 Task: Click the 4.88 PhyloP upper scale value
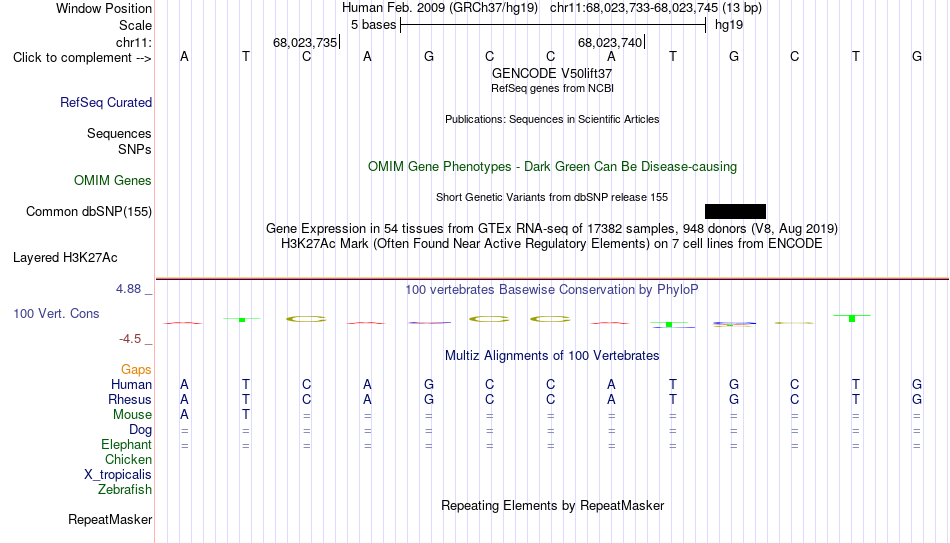(128, 289)
